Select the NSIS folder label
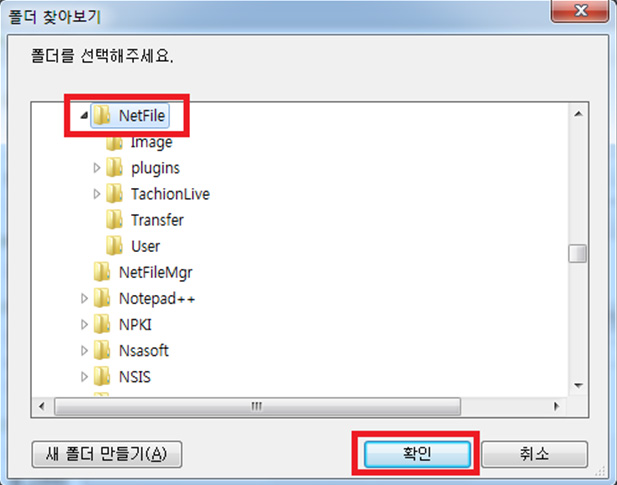The image size is (617, 485). coord(135,377)
